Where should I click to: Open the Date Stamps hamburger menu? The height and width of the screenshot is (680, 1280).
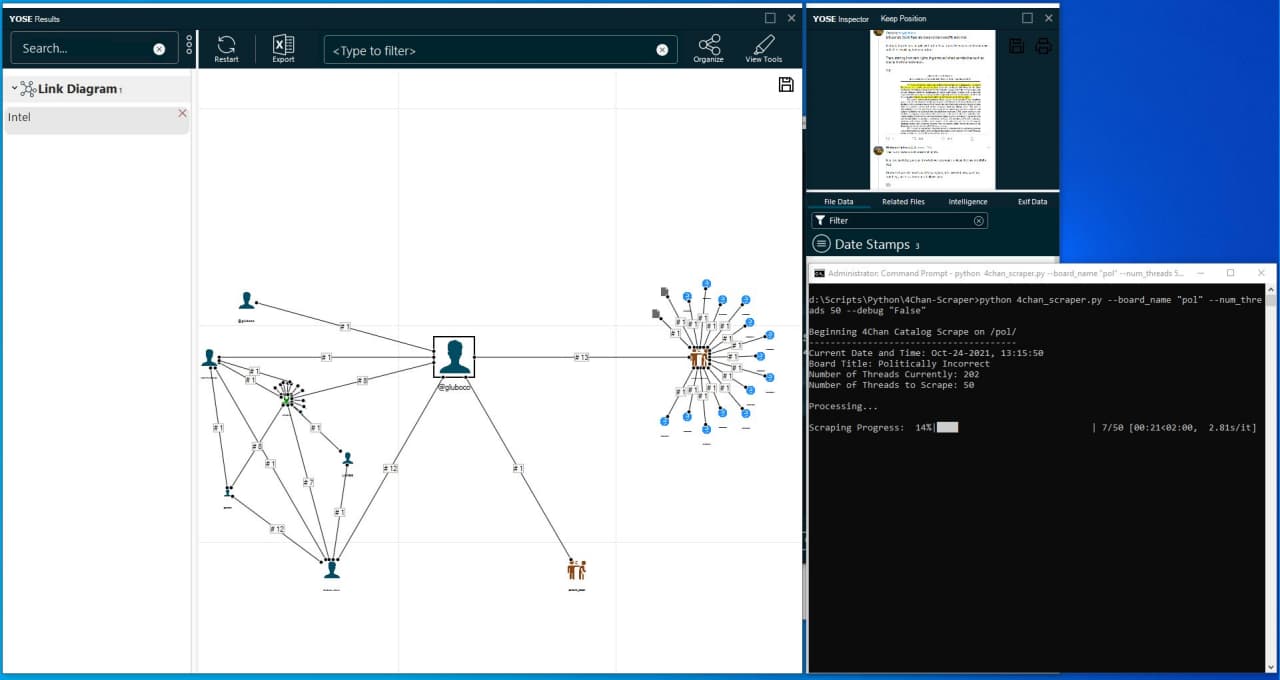pyautogui.click(x=820, y=243)
